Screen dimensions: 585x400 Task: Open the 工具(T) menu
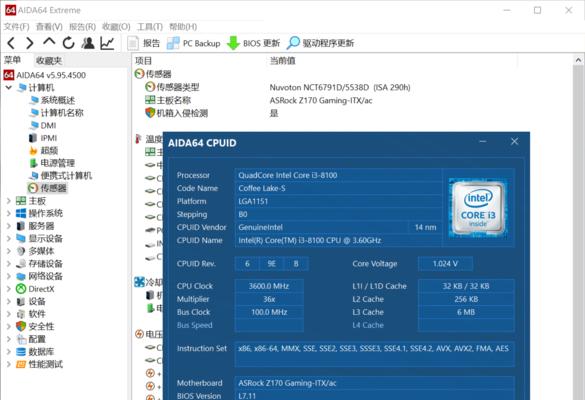coord(150,27)
